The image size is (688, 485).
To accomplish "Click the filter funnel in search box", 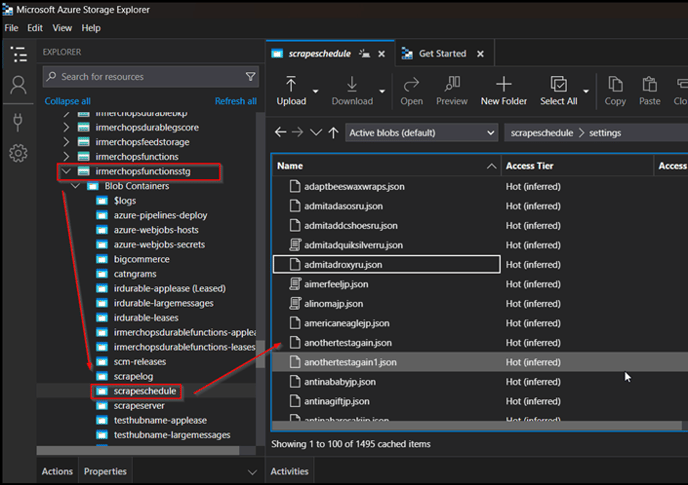I will coord(251,77).
